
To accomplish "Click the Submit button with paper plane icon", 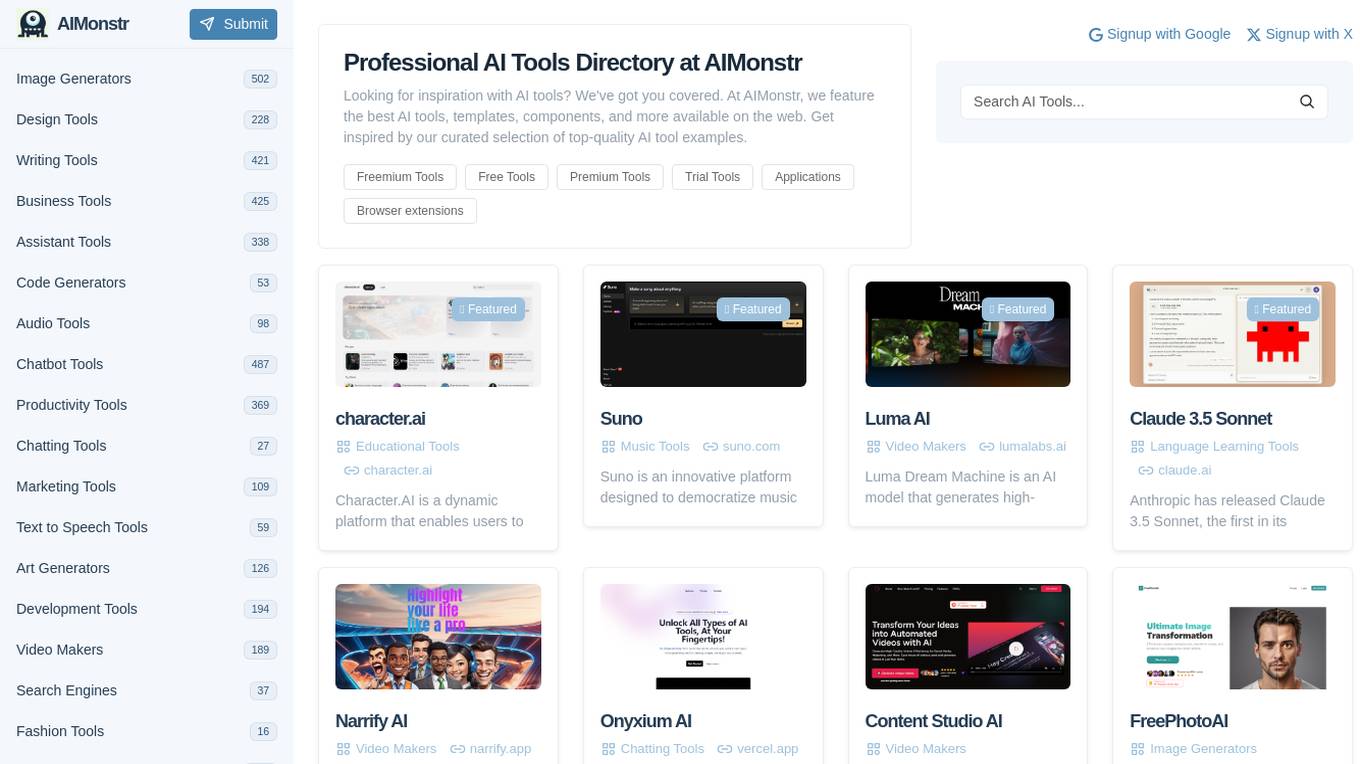I will click(233, 24).
